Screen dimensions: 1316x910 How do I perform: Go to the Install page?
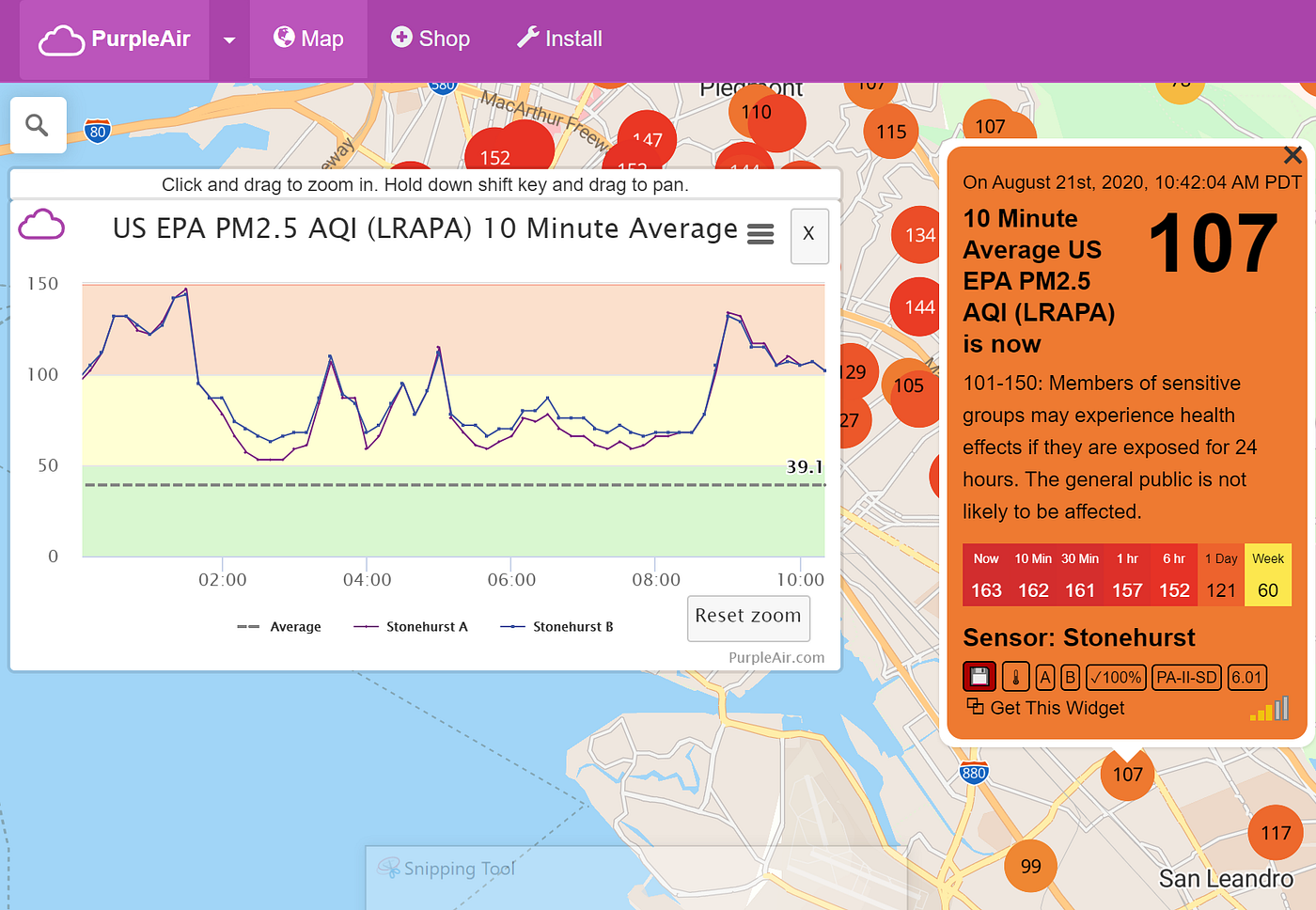tap(559, 39)
